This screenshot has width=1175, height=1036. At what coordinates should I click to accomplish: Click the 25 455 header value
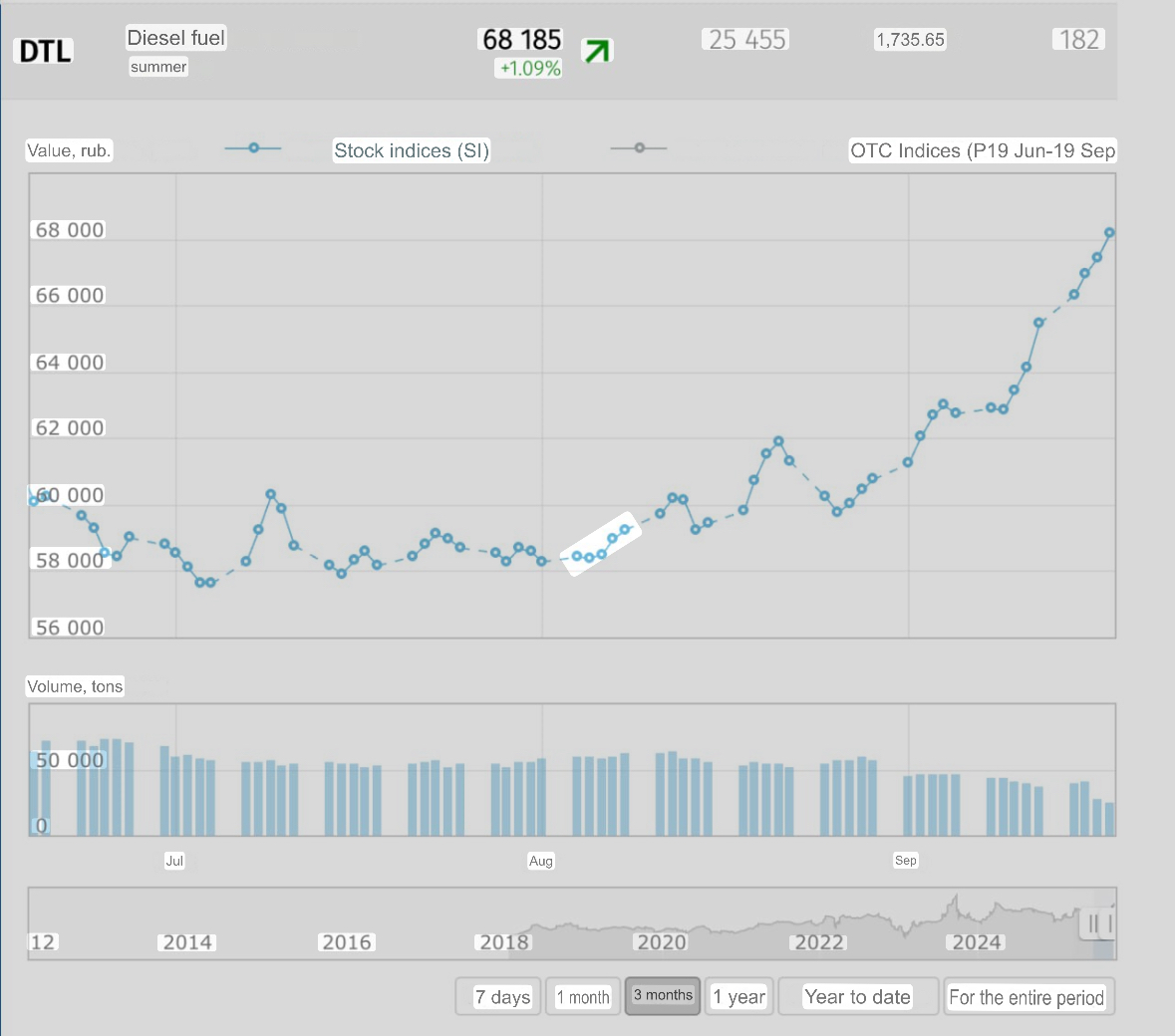point(746,40)
